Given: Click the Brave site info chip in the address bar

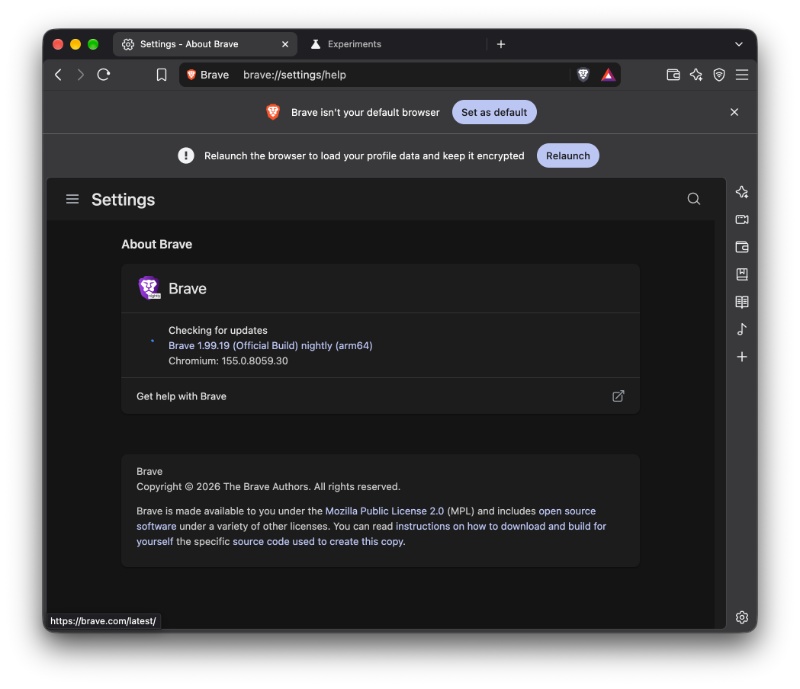Looking at the screenshot, I should click(x=208, y=75).
